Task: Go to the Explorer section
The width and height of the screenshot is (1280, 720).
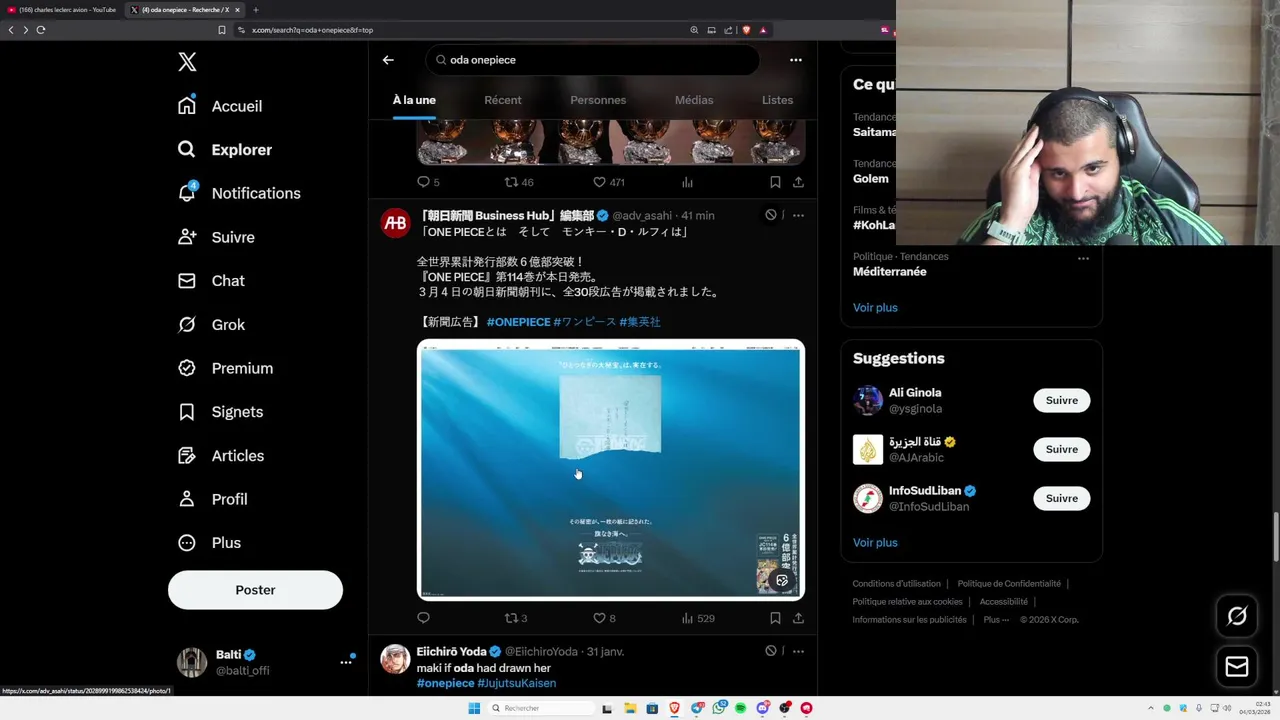Action: (224, 149)
